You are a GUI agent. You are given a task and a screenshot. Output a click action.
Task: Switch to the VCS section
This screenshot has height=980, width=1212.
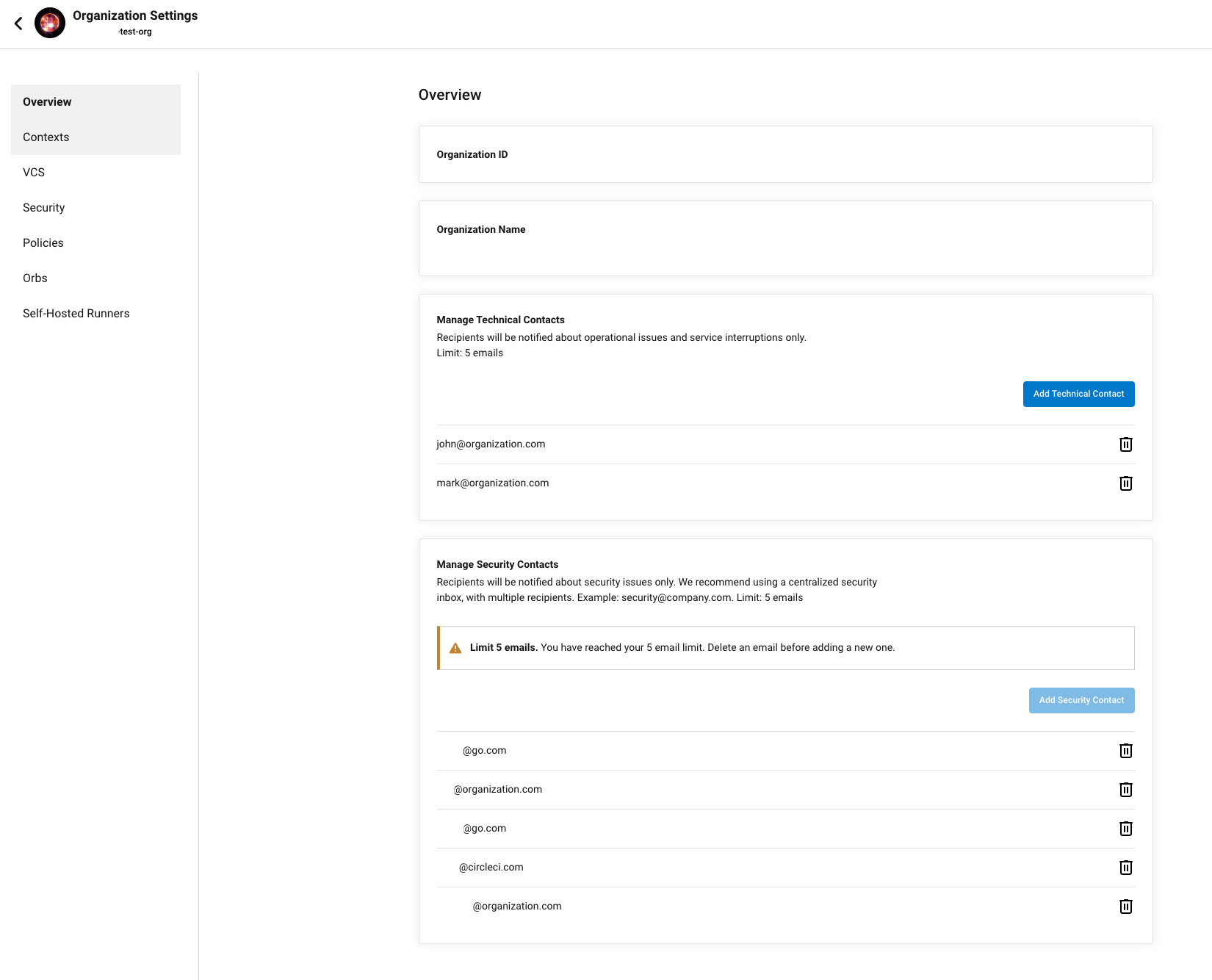[x=34, y=173]
